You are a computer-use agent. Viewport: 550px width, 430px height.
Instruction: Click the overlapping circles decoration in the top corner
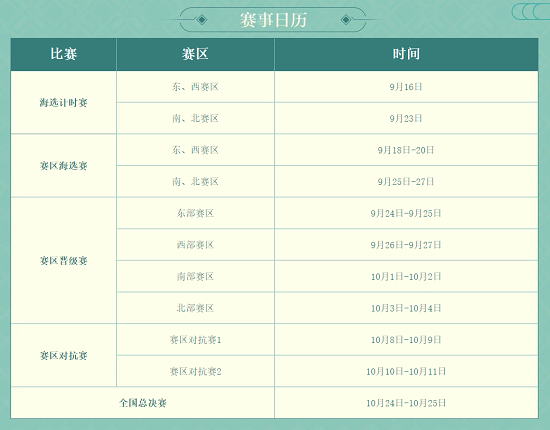(x=531, y=12)
